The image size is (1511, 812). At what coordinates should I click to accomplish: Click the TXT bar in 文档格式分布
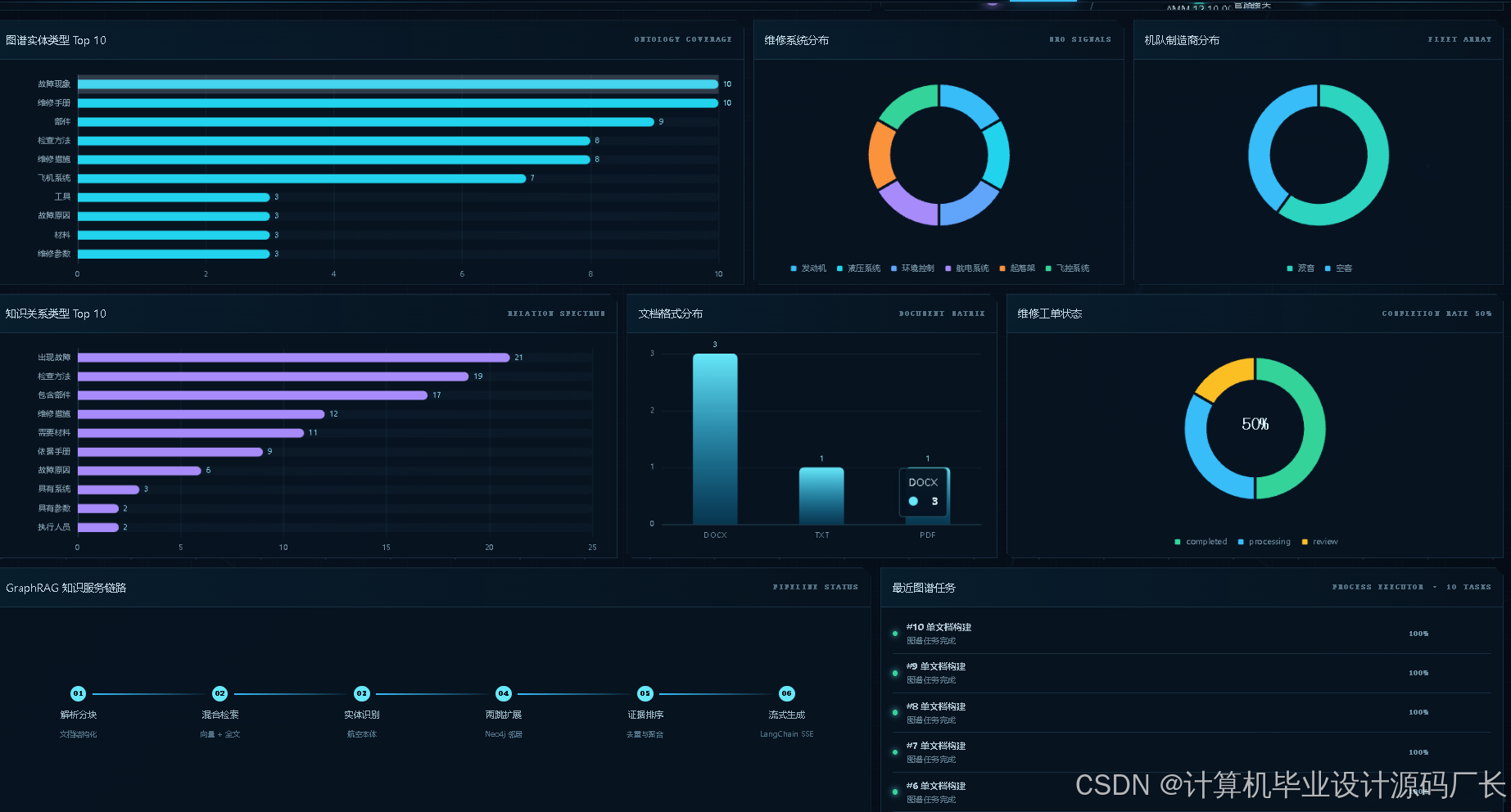tap(821, 495)
